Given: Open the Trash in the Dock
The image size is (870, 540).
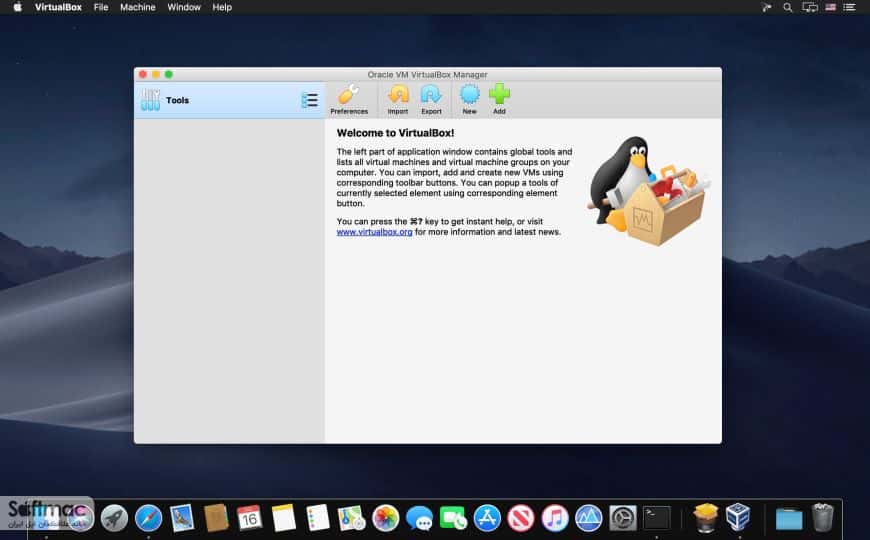Looking at the screenshot, I should [822, 517].
